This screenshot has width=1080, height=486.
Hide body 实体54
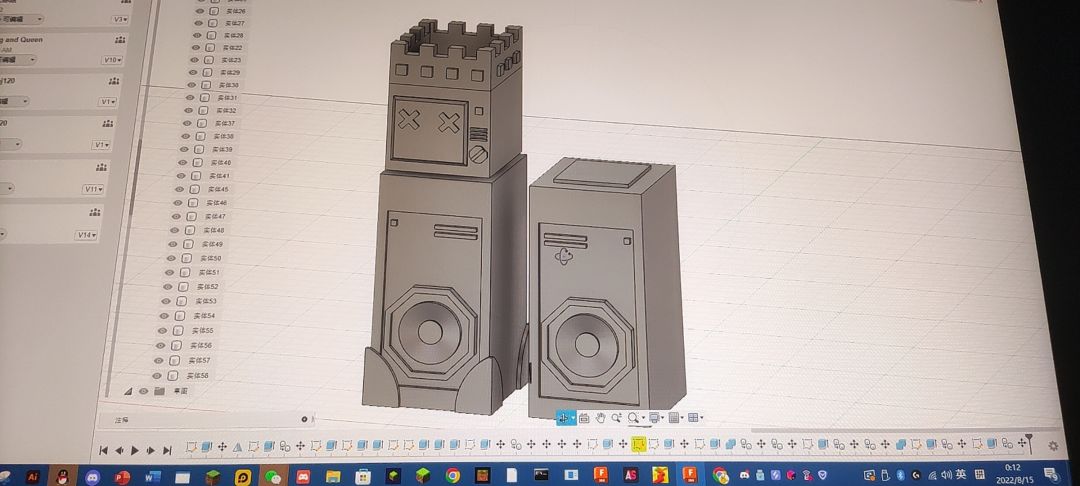pyautogui.click(x=164, y=316)
